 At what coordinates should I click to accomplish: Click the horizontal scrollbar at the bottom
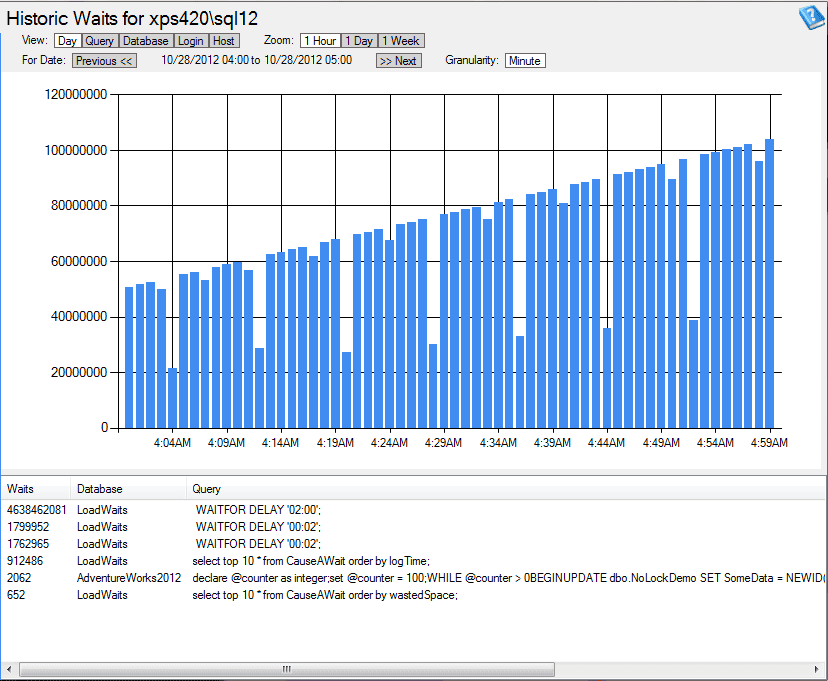coord(285,668)
